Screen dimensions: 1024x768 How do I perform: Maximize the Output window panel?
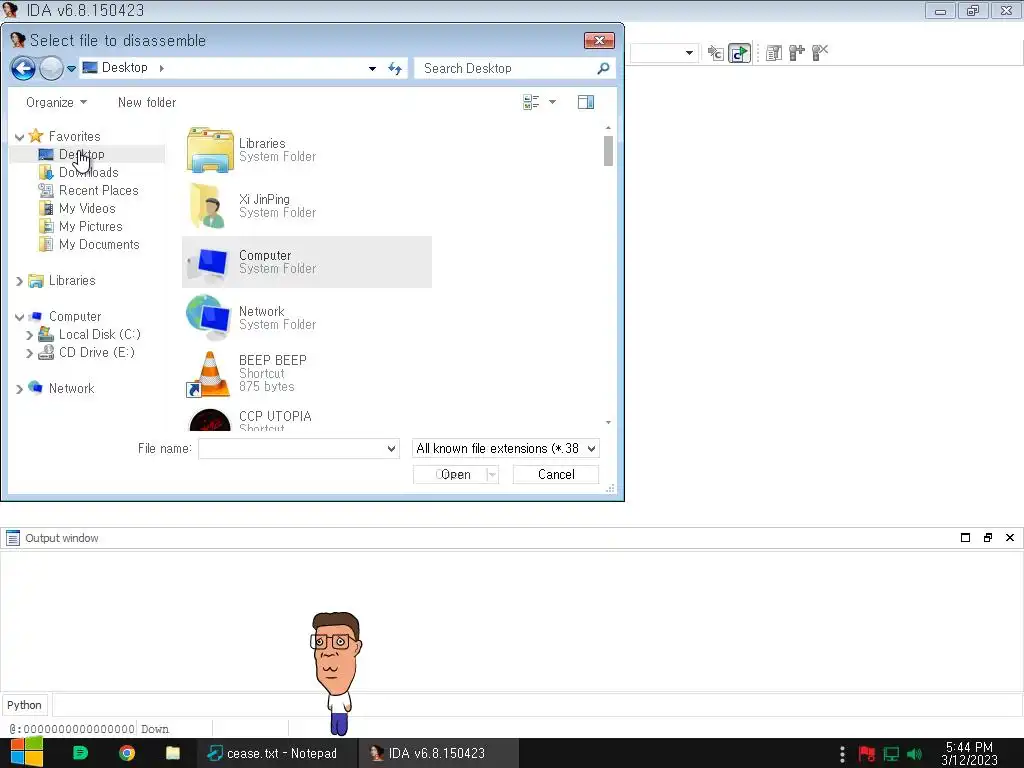965,537
